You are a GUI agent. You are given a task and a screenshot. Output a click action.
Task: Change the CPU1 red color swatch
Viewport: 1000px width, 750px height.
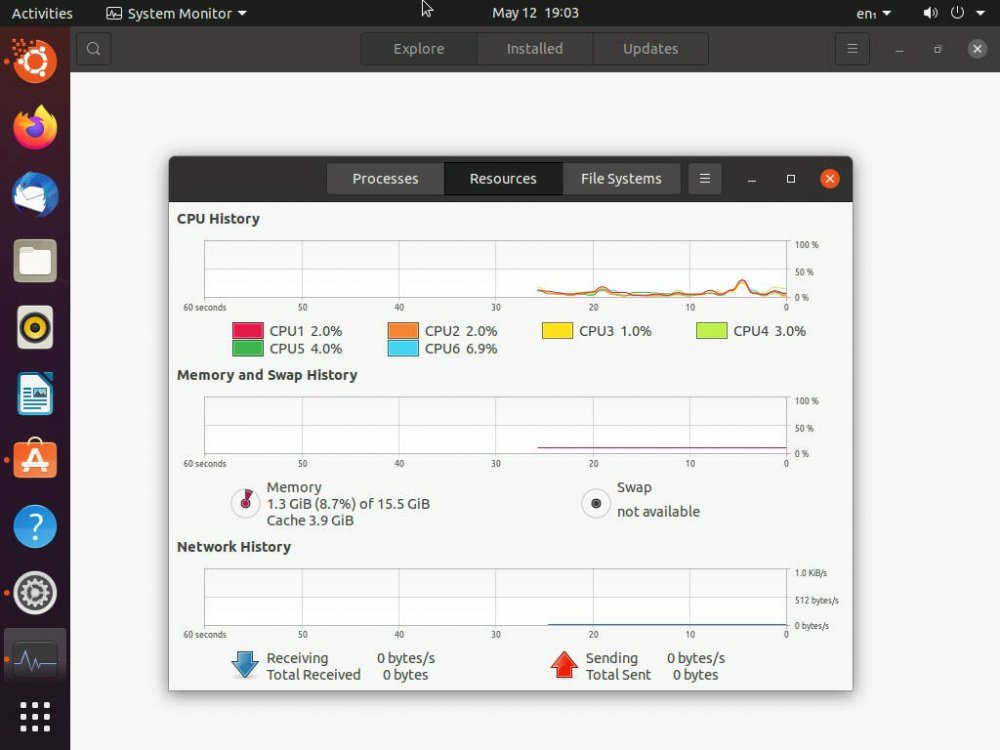(248, 330)
